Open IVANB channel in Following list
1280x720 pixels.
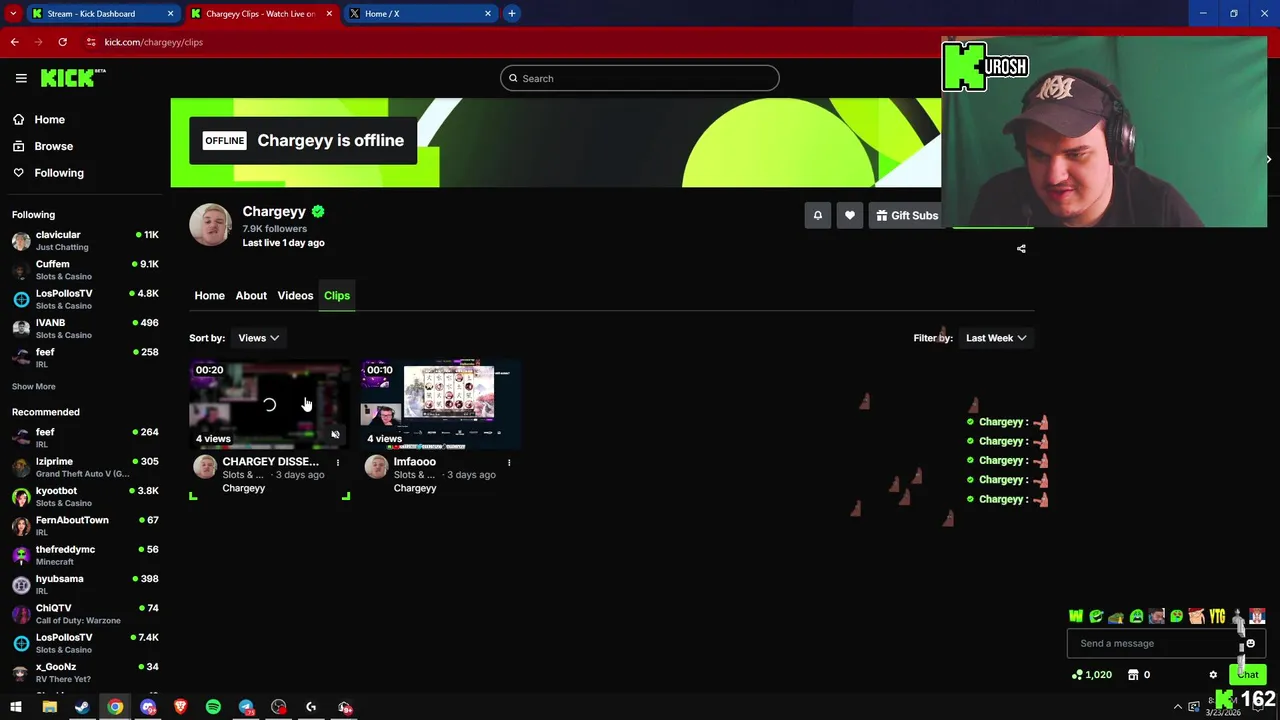pos(85,328)
